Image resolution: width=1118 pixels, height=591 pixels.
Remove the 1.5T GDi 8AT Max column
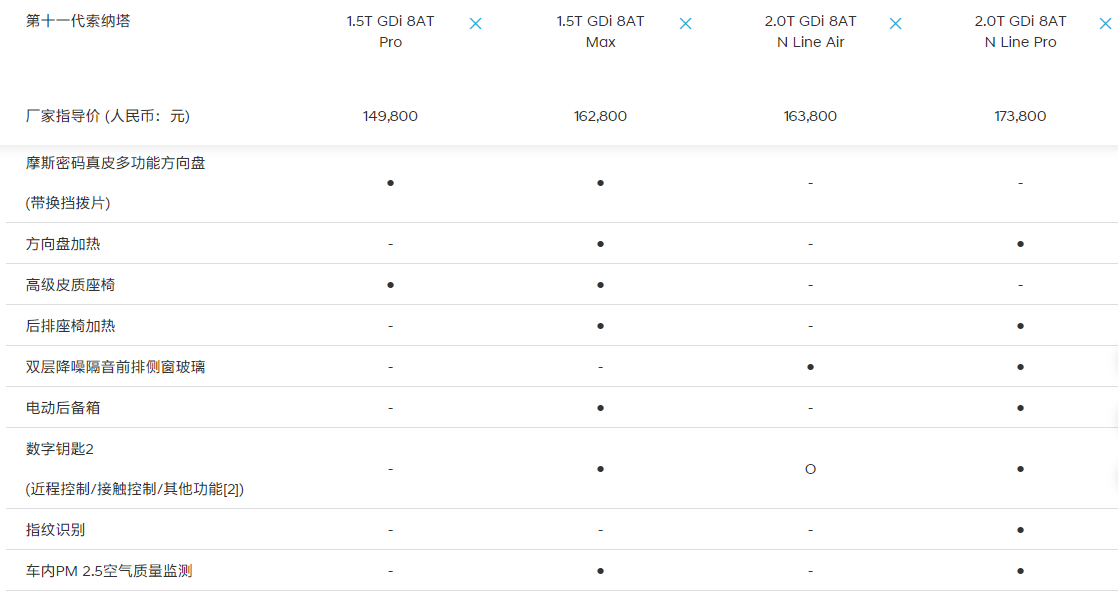[x=686, y=23]
